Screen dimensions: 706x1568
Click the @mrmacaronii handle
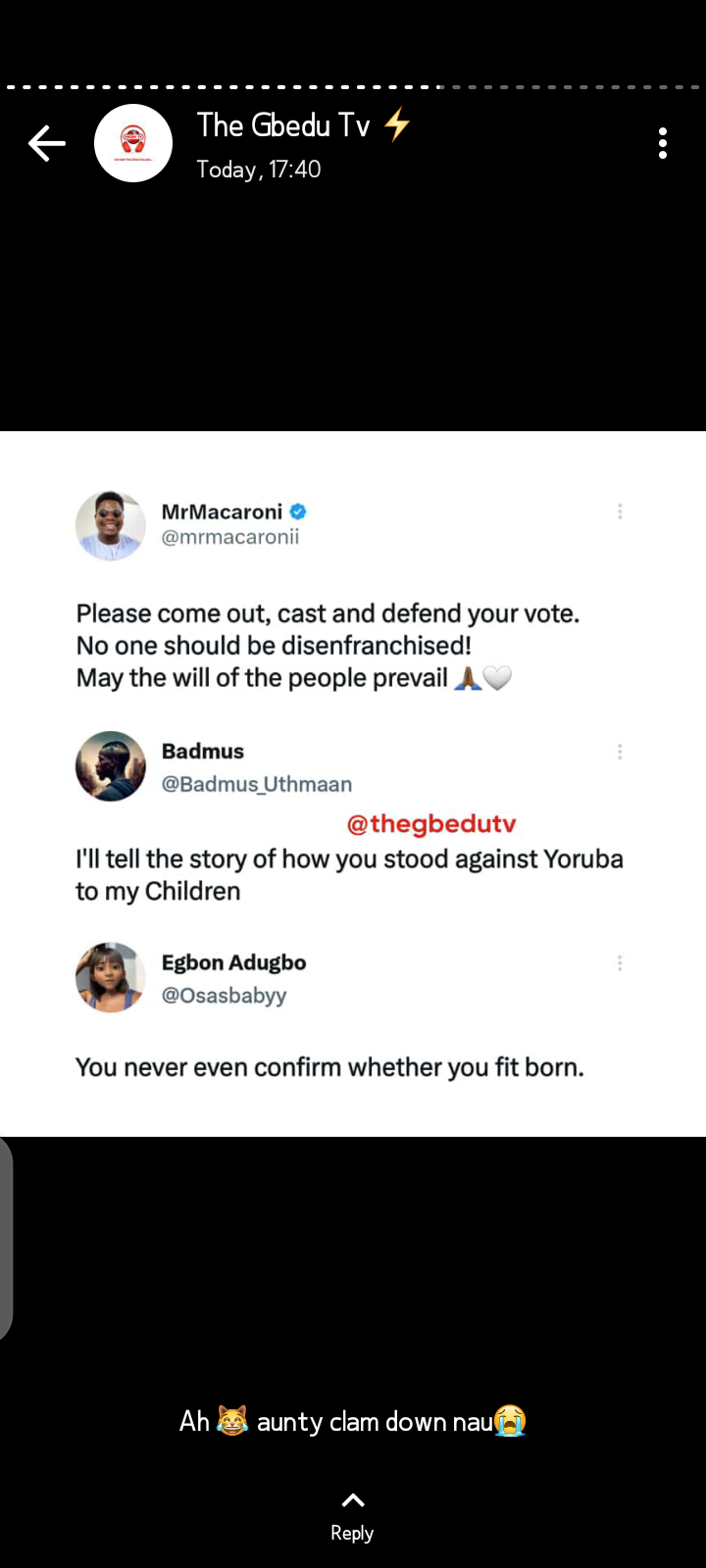[x=230, y=537]
